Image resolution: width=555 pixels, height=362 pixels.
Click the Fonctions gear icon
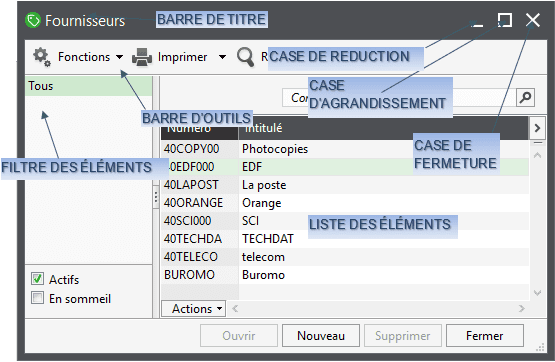click(x=42, y=57)
